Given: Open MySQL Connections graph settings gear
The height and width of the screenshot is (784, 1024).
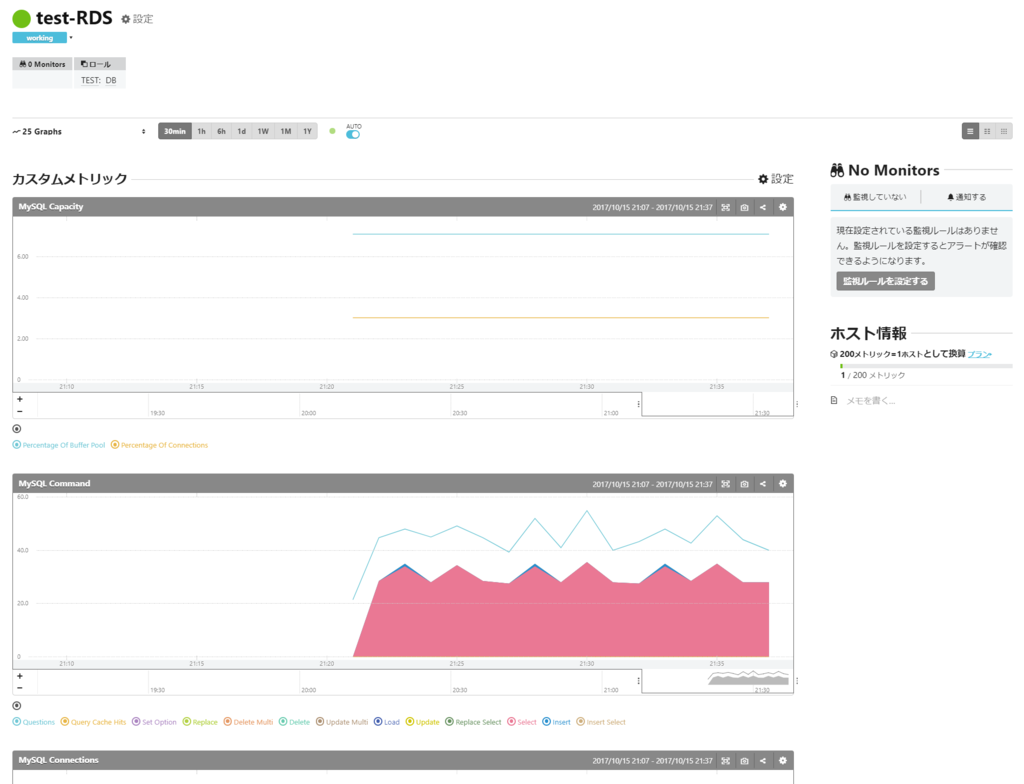Looking at the screenshot, I should [782, 760].
